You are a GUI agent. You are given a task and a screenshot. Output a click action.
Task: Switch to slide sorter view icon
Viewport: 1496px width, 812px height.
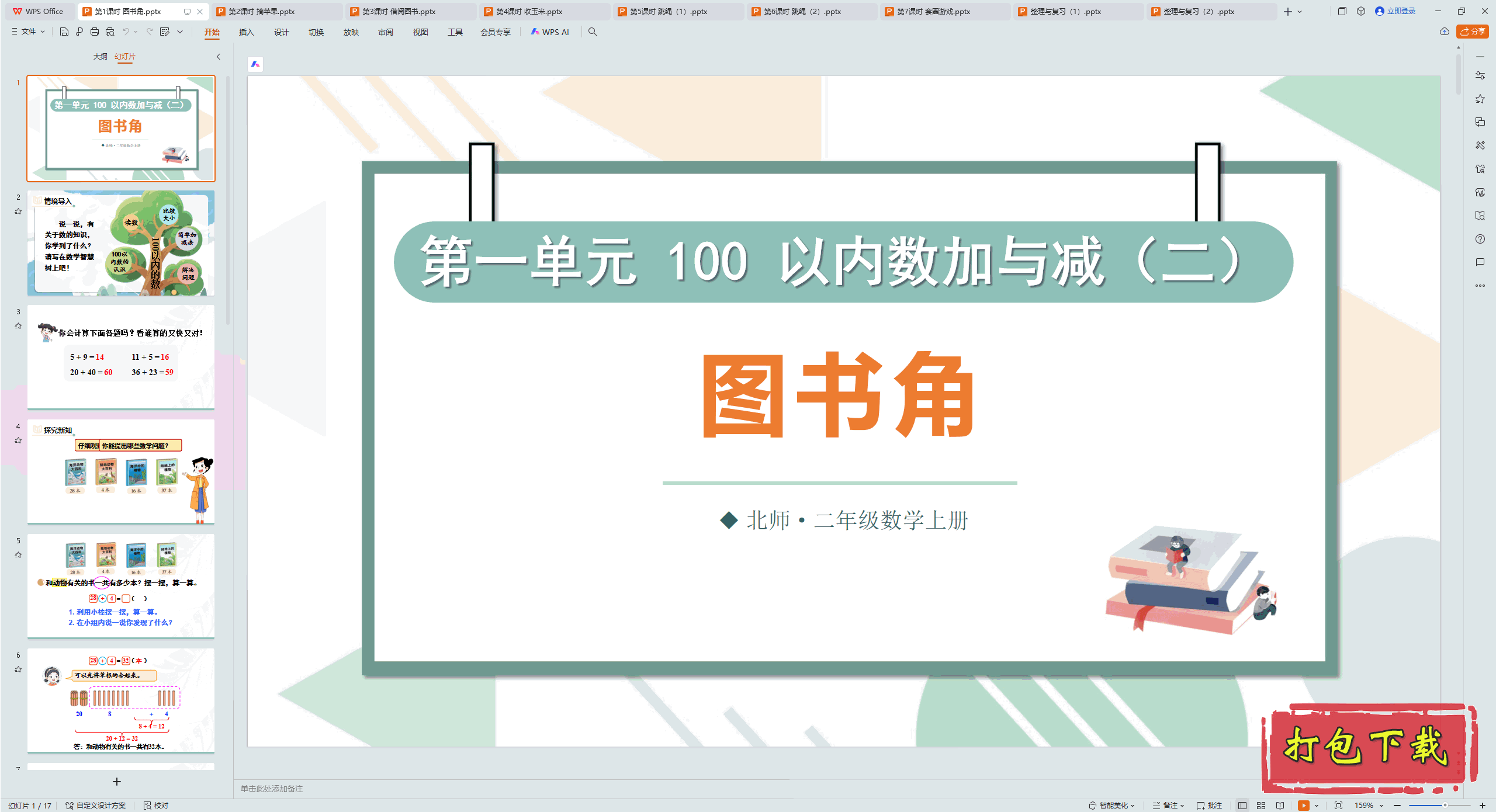1260,805
